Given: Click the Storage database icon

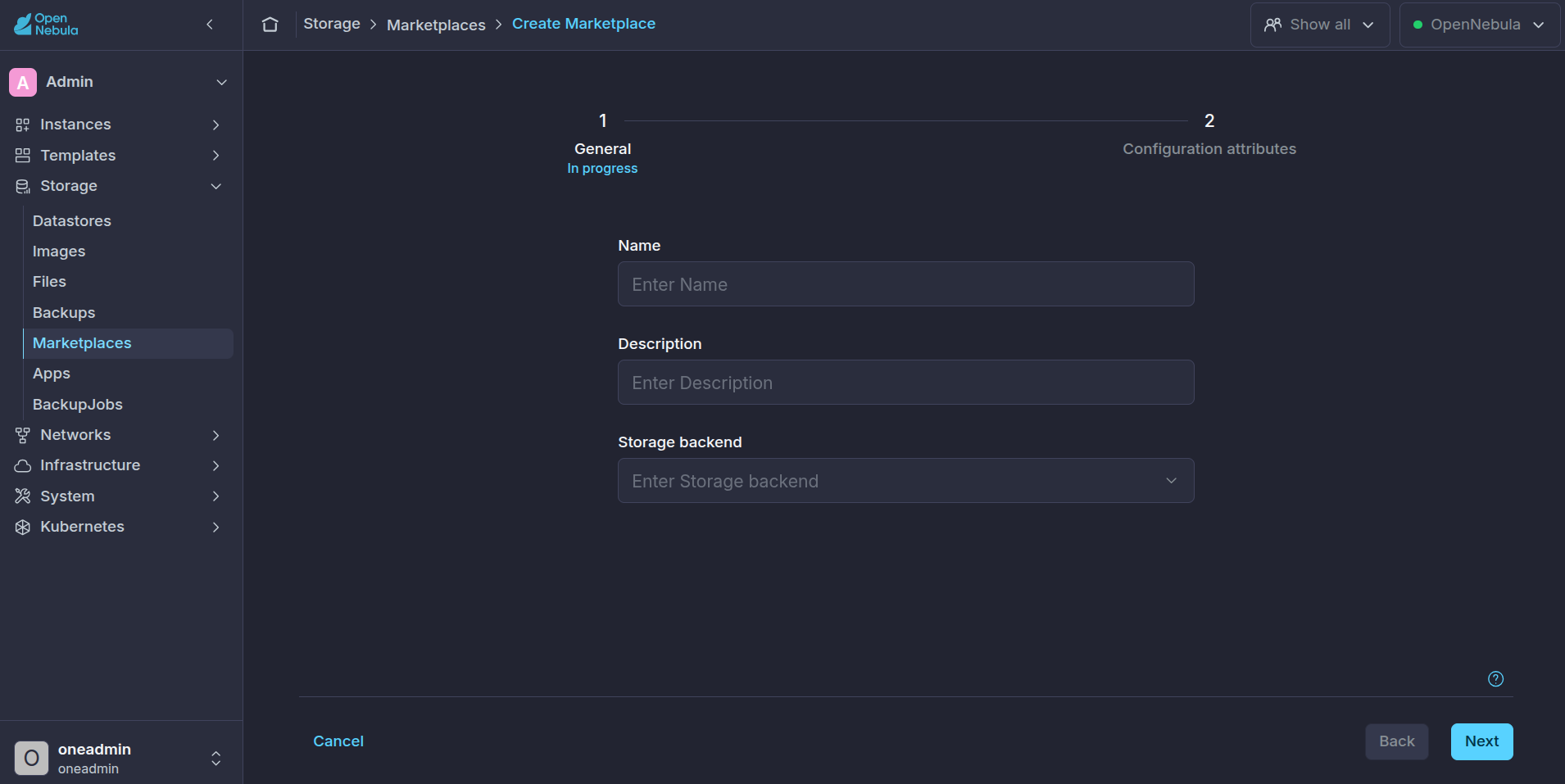Looking at the screenshot, I should (23, 186).
